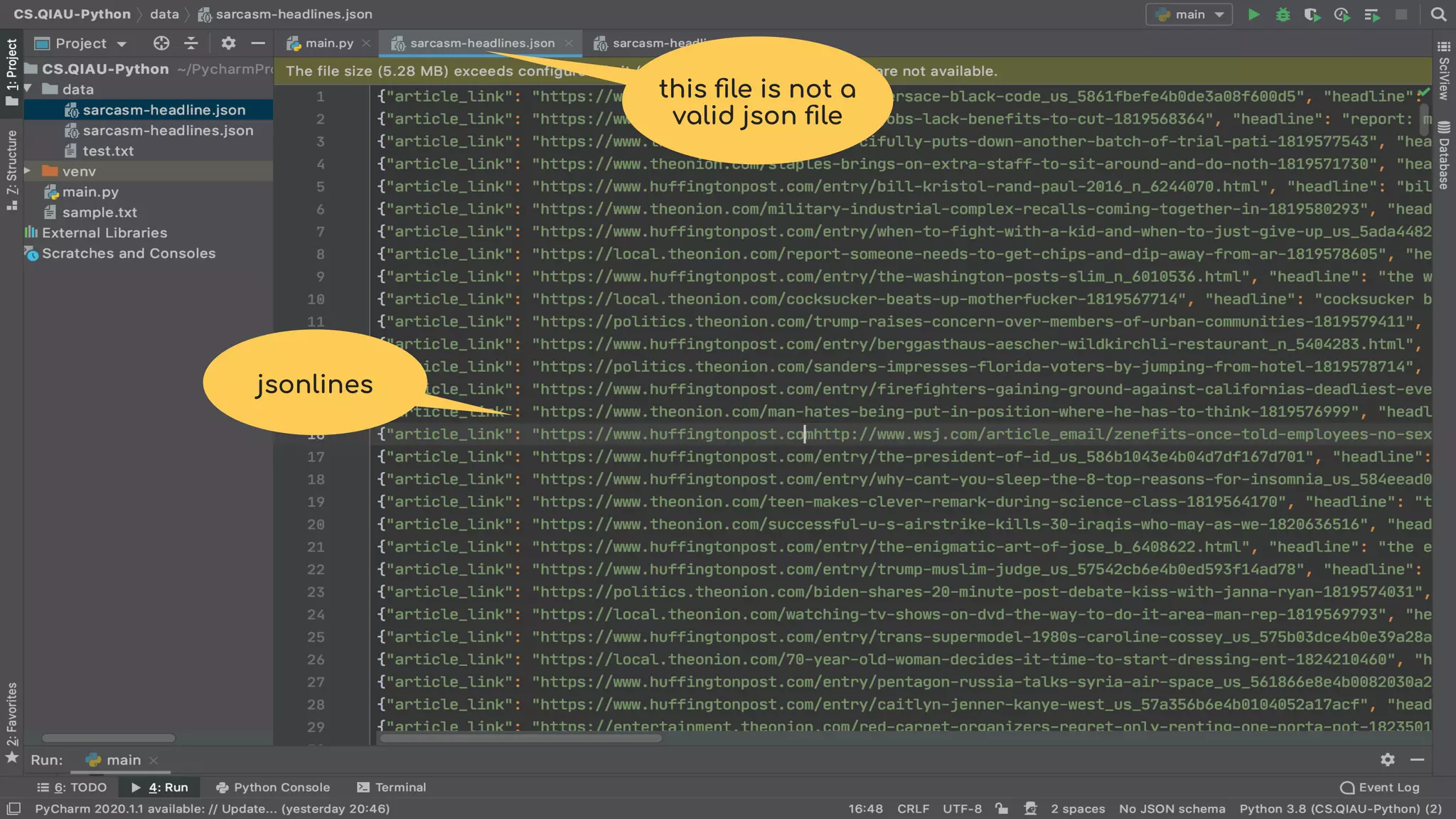The height and width of the screenshot is (819, 1456).
Task: Click the editor horizontal scrollbar
Action: click(x=520, y=738)
